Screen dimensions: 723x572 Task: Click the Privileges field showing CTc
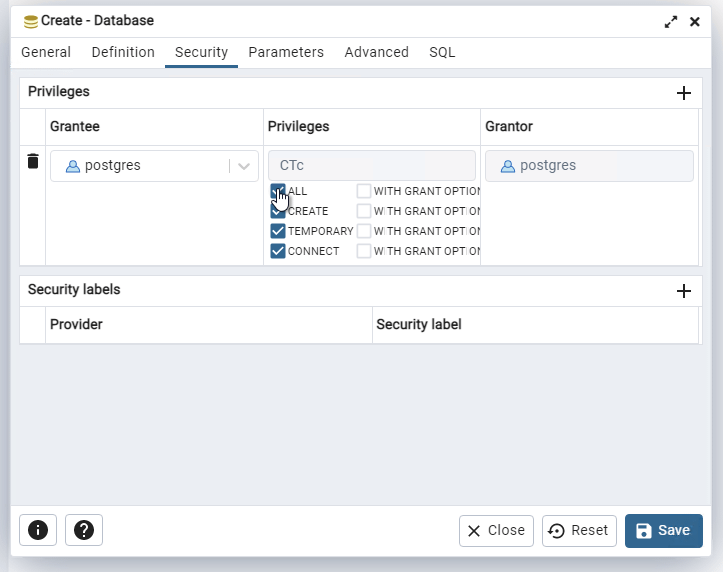(372, 165)
